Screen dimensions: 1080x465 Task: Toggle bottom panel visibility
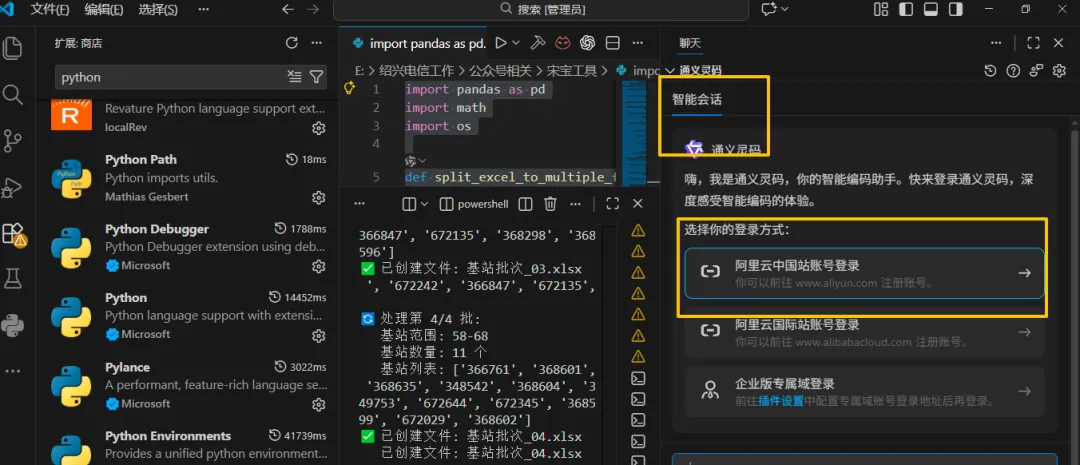(931, 9)
